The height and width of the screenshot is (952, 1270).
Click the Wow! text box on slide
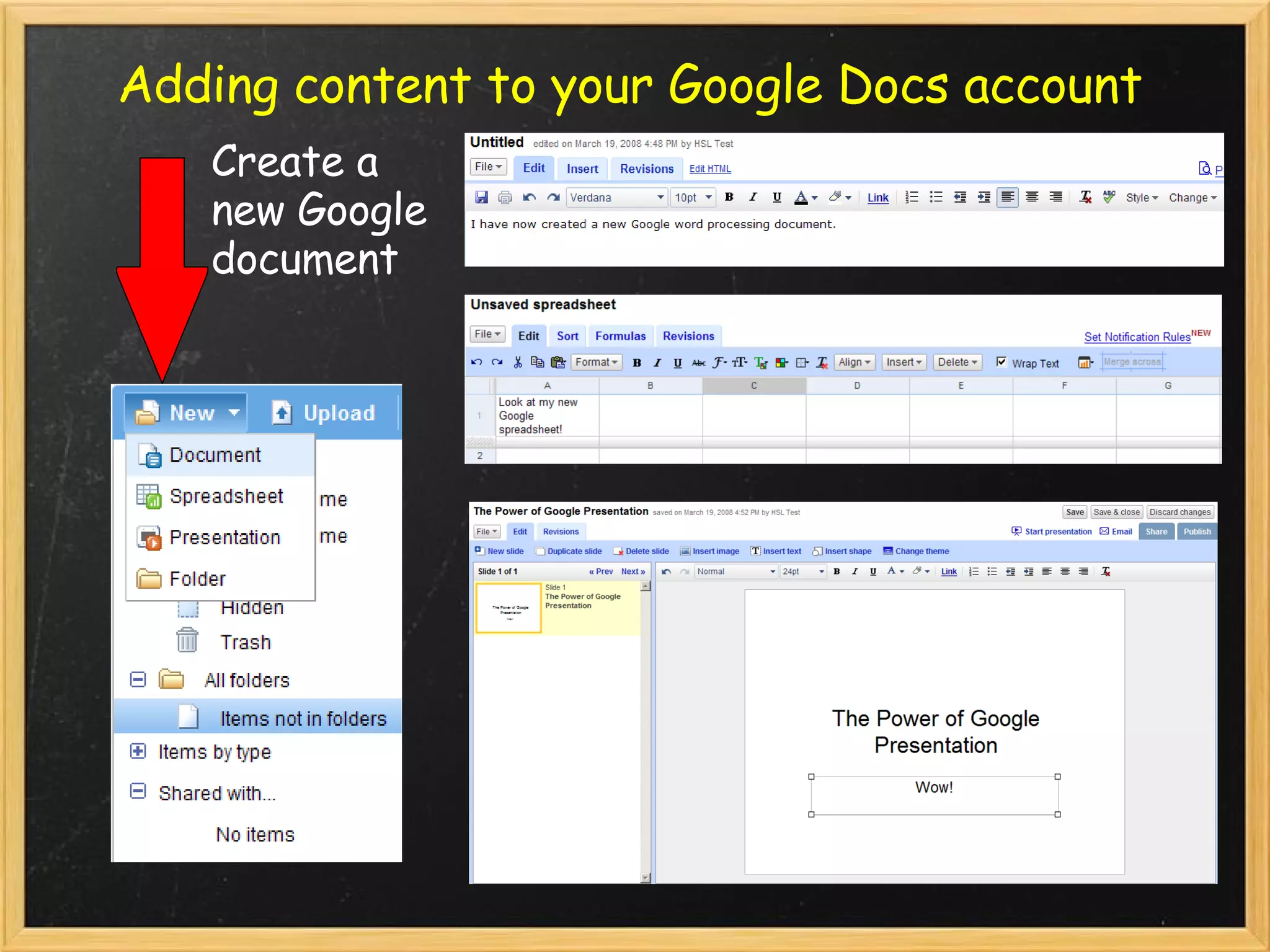(934, 795)
